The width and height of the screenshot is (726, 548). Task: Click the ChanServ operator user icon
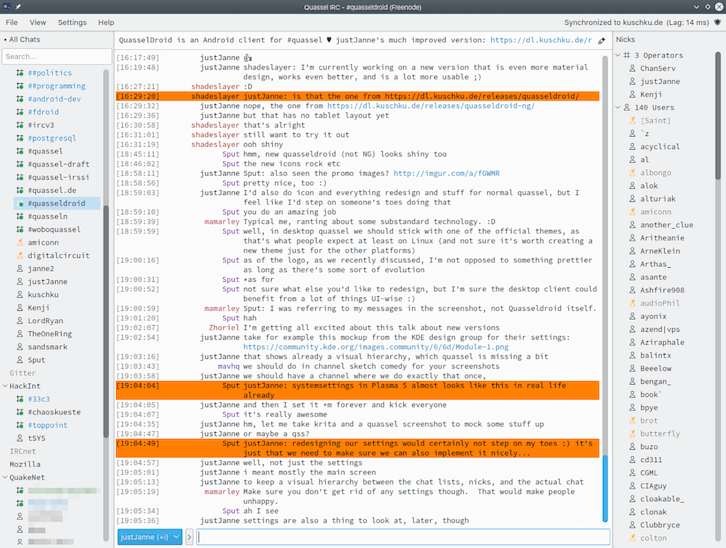coord(632,68)
